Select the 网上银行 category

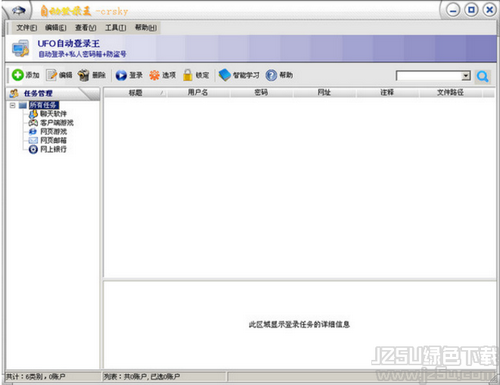coord(53,149)
